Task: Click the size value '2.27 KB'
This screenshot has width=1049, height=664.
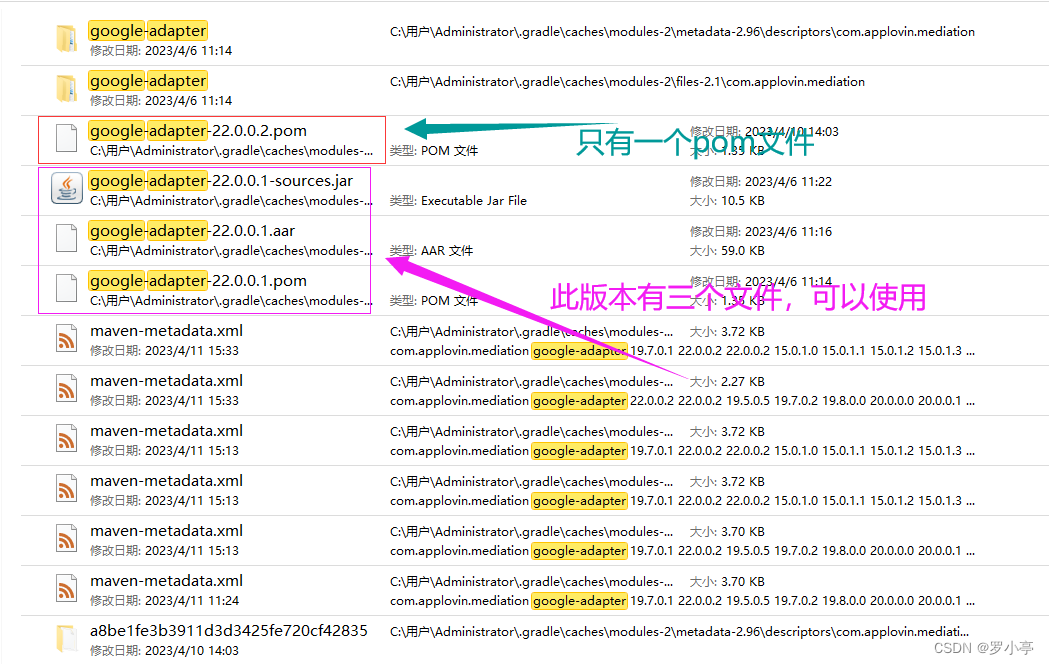Action: [743, 382]
